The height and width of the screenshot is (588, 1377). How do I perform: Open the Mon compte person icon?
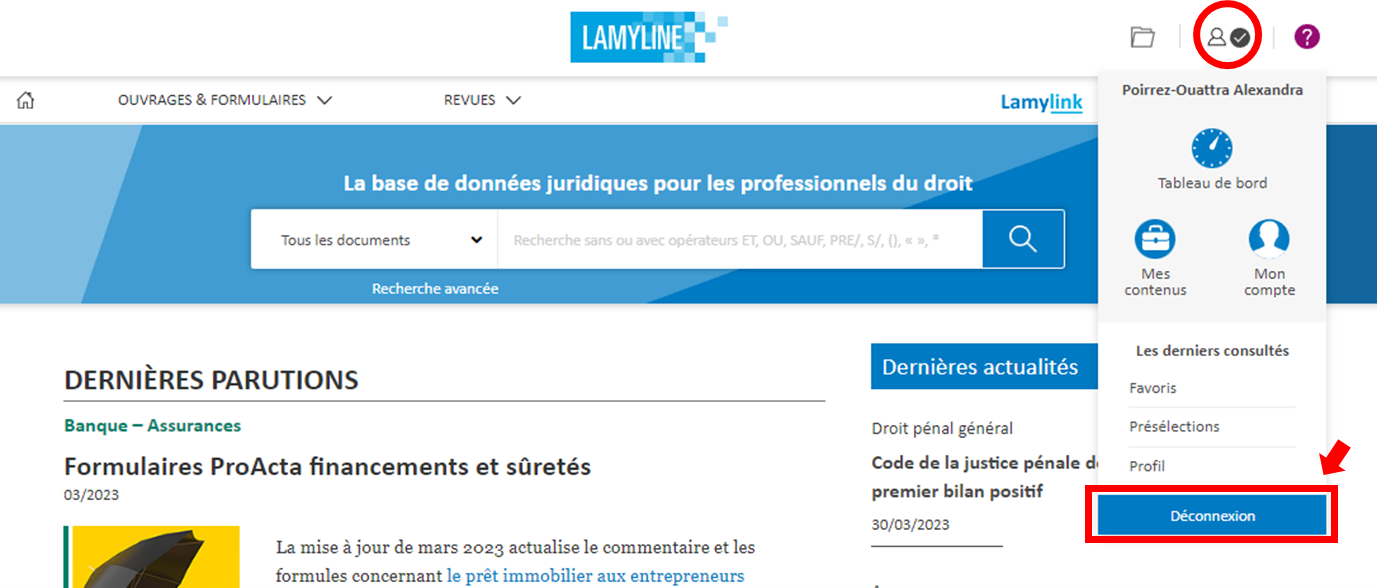tap(1269, 239)
